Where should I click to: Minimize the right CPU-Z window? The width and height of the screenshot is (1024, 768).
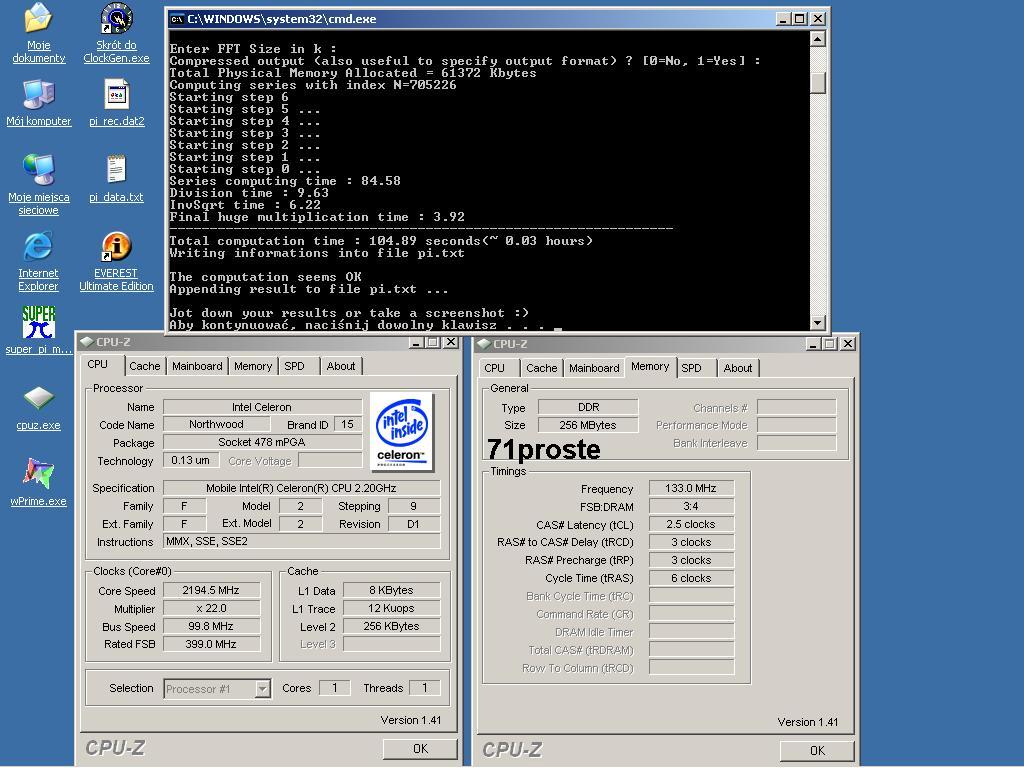[x=813, y=344]
